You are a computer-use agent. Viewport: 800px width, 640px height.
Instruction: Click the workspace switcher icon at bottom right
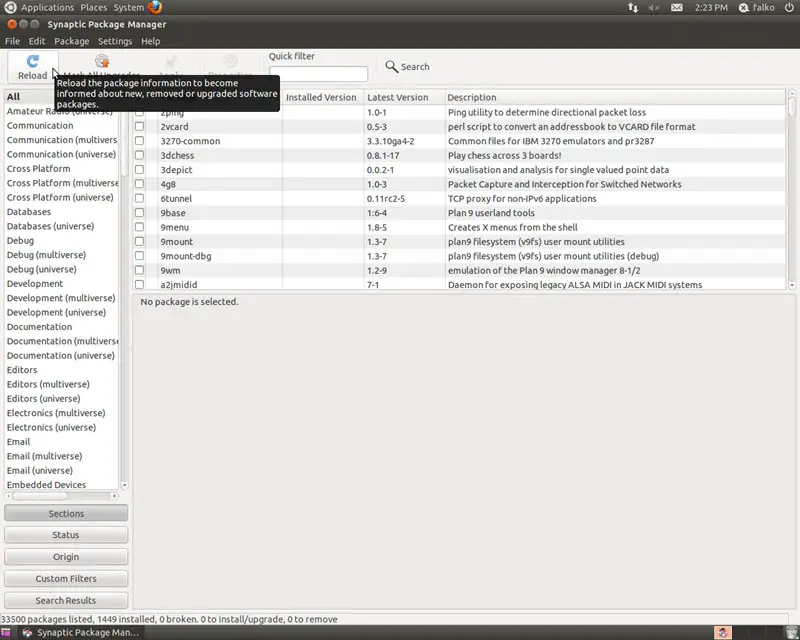point(722,633)
